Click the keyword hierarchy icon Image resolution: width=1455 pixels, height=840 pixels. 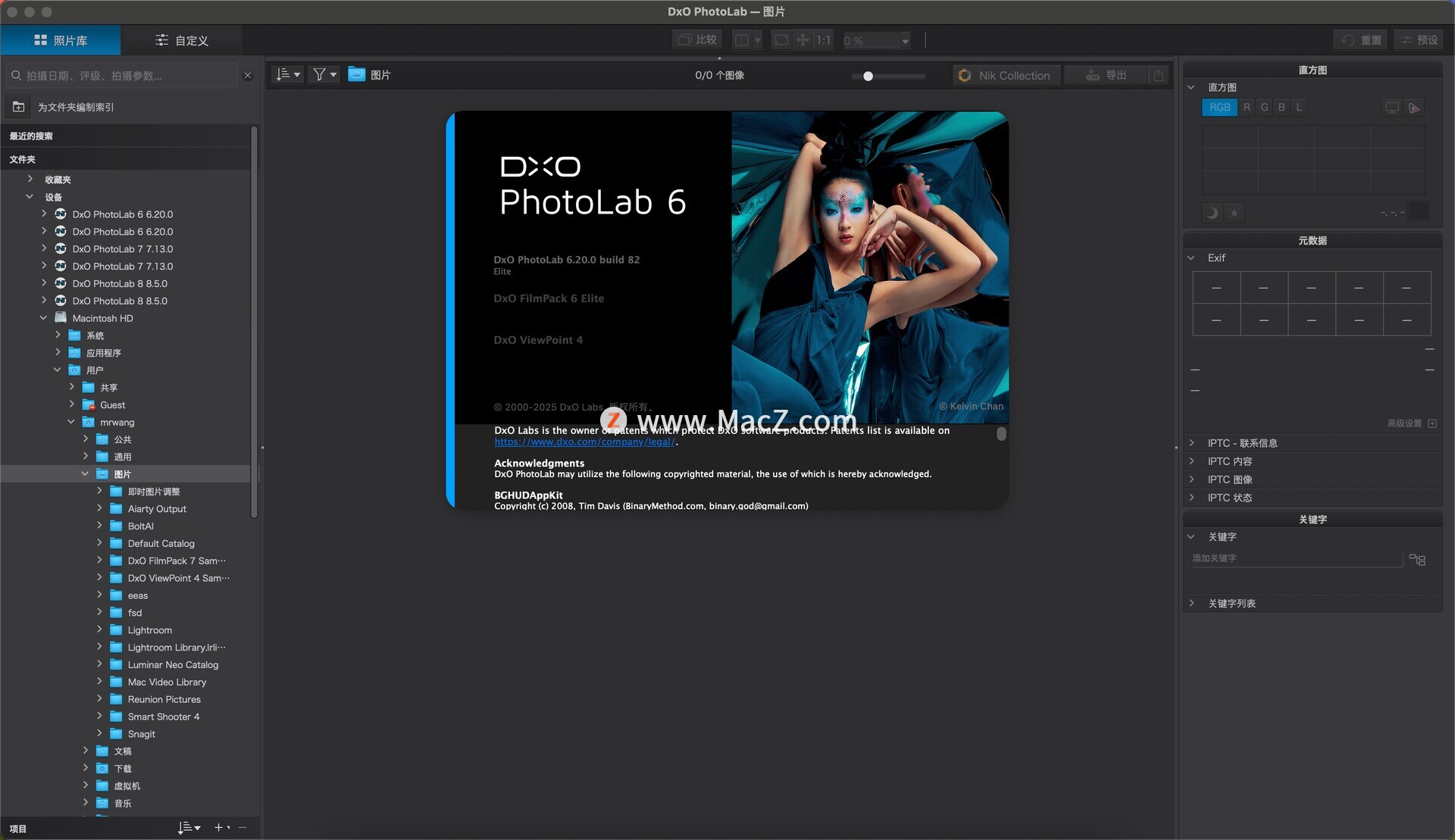pyautogui.click(x=1417, y=559)
